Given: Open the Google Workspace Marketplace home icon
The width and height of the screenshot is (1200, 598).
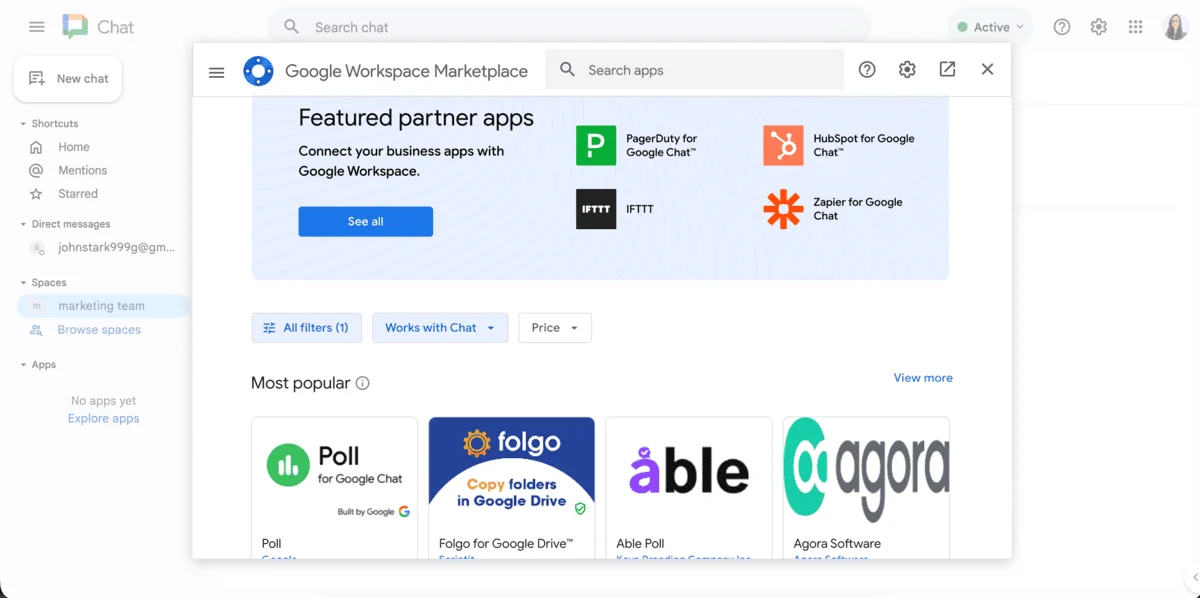Looking at the screenshot, I should [258, 70].
